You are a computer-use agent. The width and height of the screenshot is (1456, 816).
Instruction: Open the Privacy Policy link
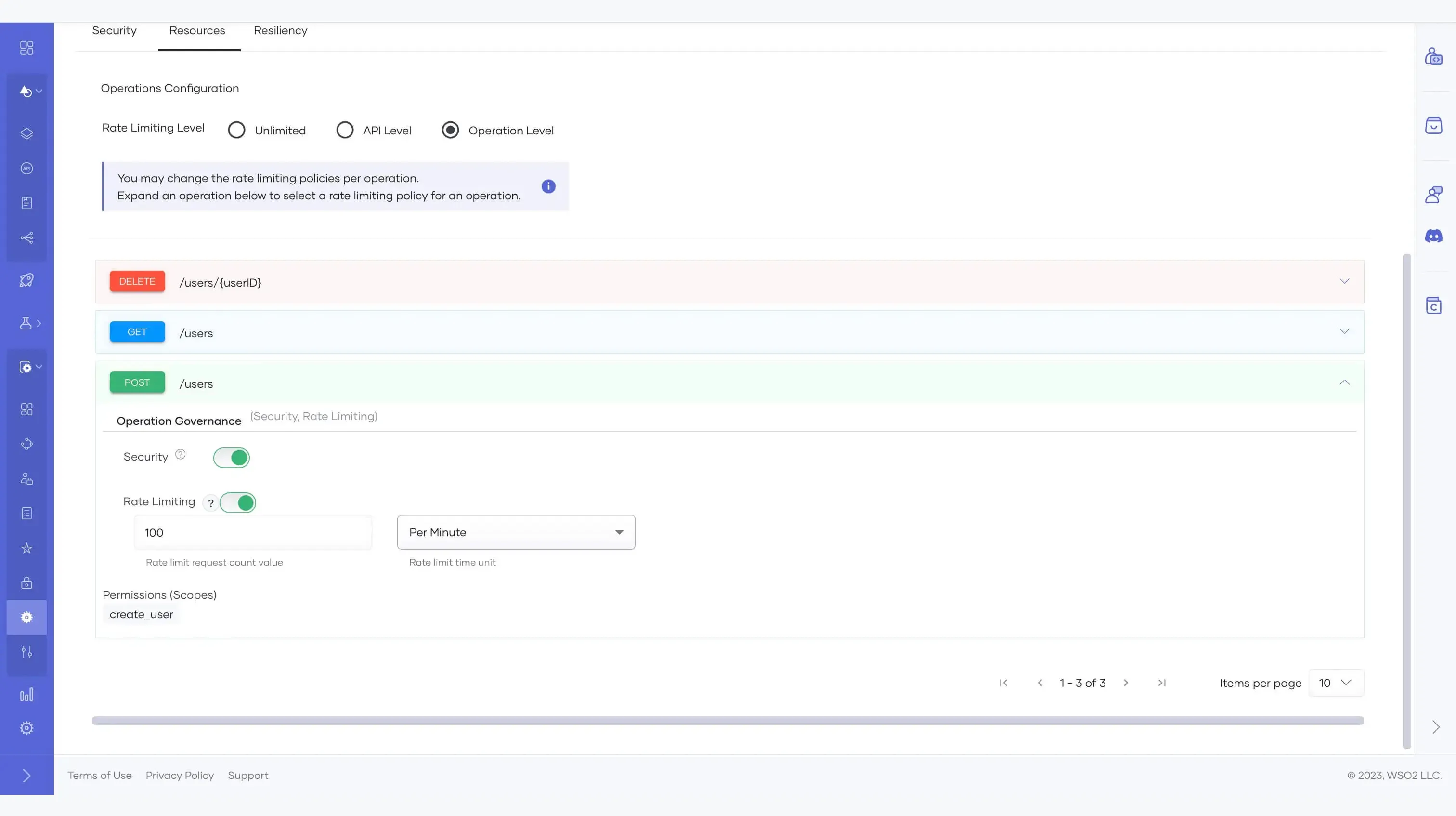[x=180, y=775]
